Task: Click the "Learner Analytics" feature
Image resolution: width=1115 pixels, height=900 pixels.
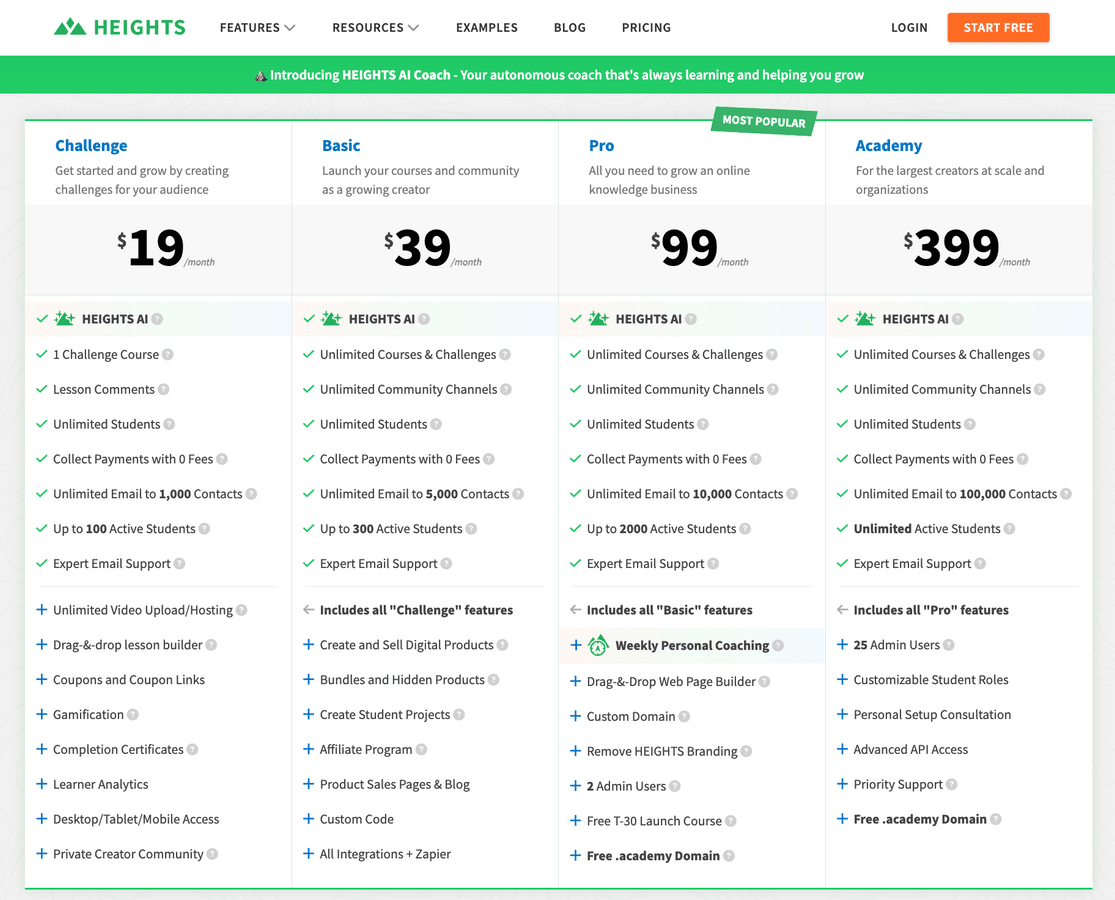Action: coord(101,784)
